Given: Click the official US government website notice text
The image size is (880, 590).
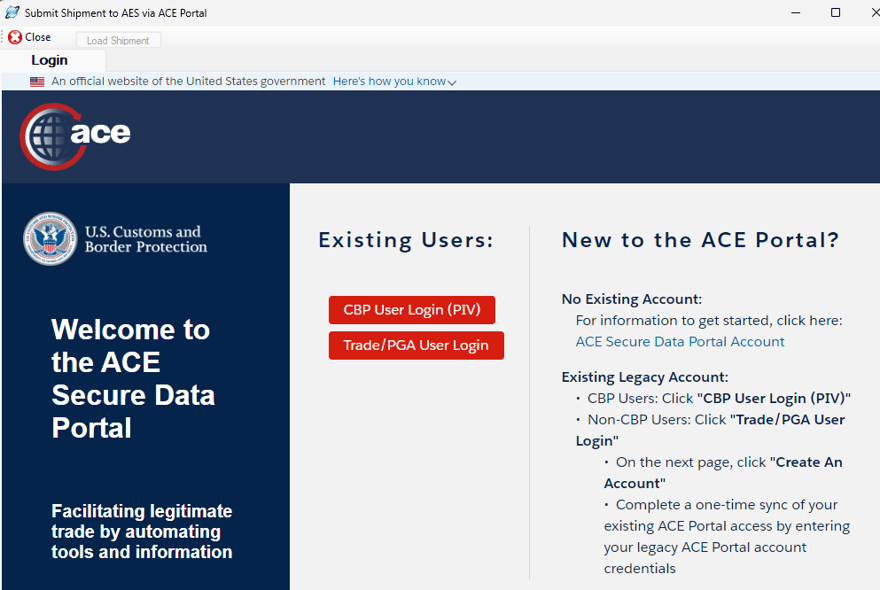Looking at the screenshot, I should pos(188,82).
